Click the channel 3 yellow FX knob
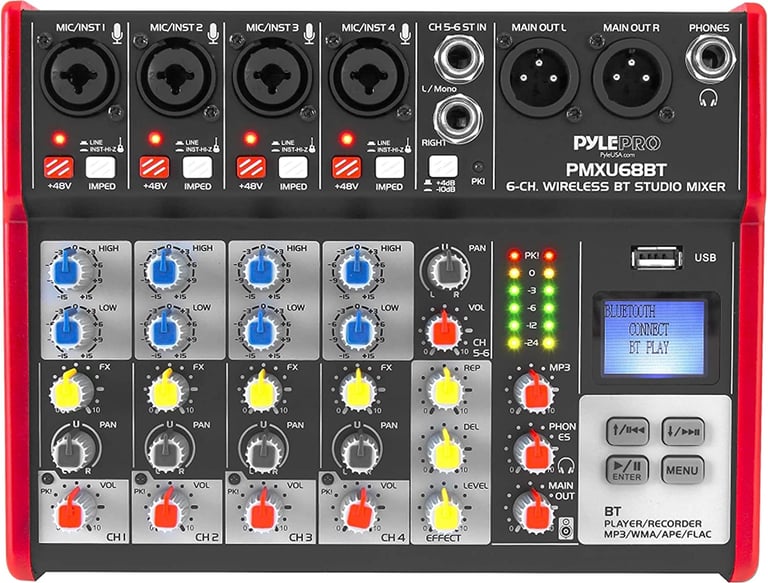This screenshot has width=768, height=583. point(261,389)
